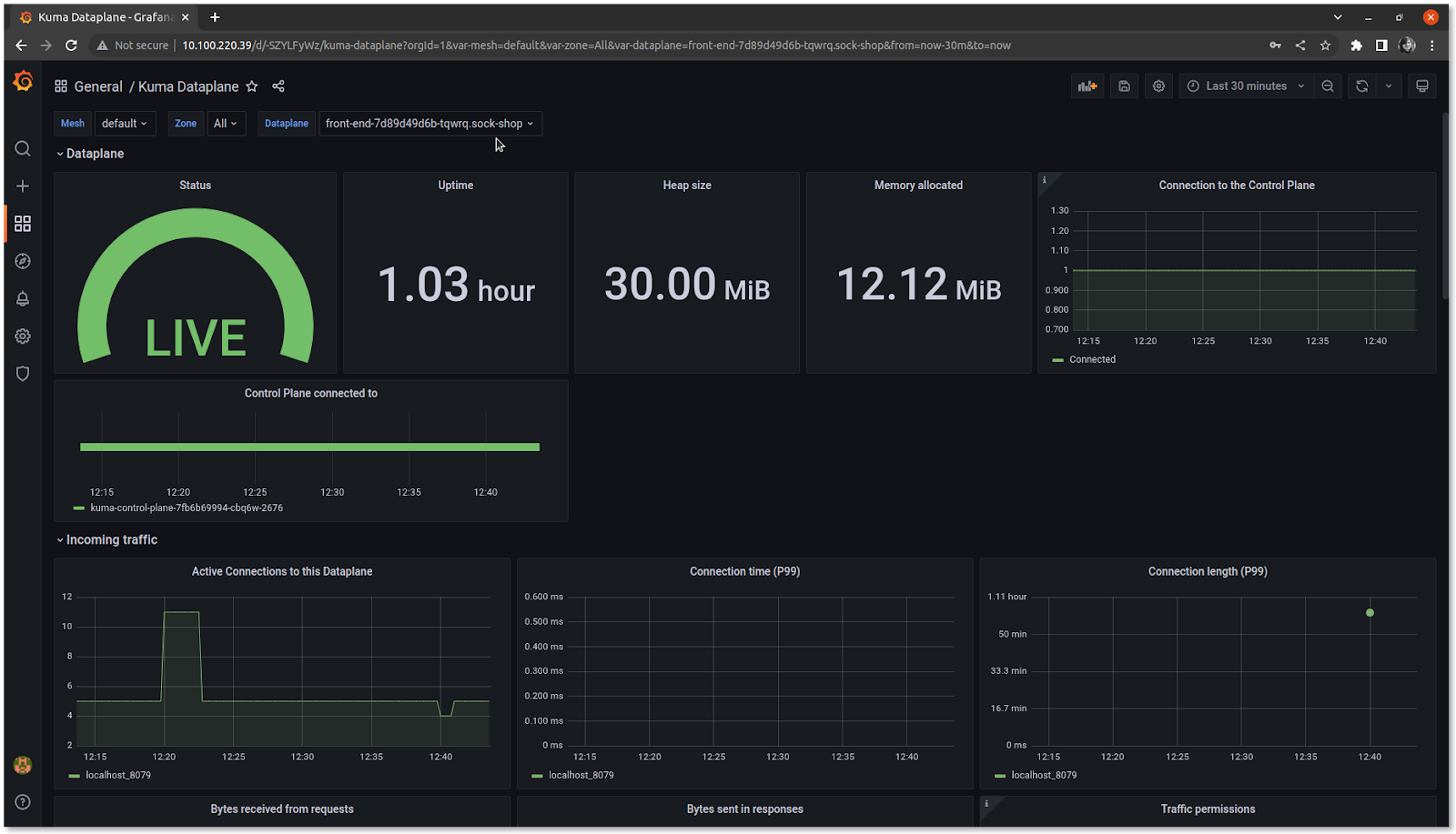Viewport: 1456px width, 834px height.
Task: Toggle the kuma-control-plane legend series
Action: click(x=186, y=508)
